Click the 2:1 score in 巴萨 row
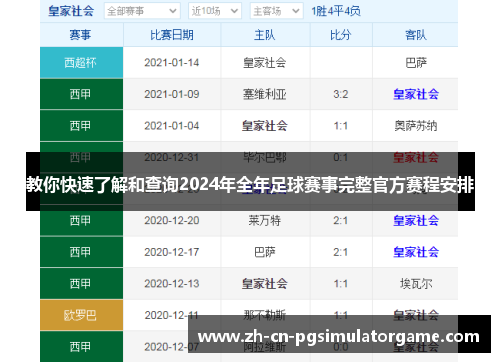 (341, 252)
